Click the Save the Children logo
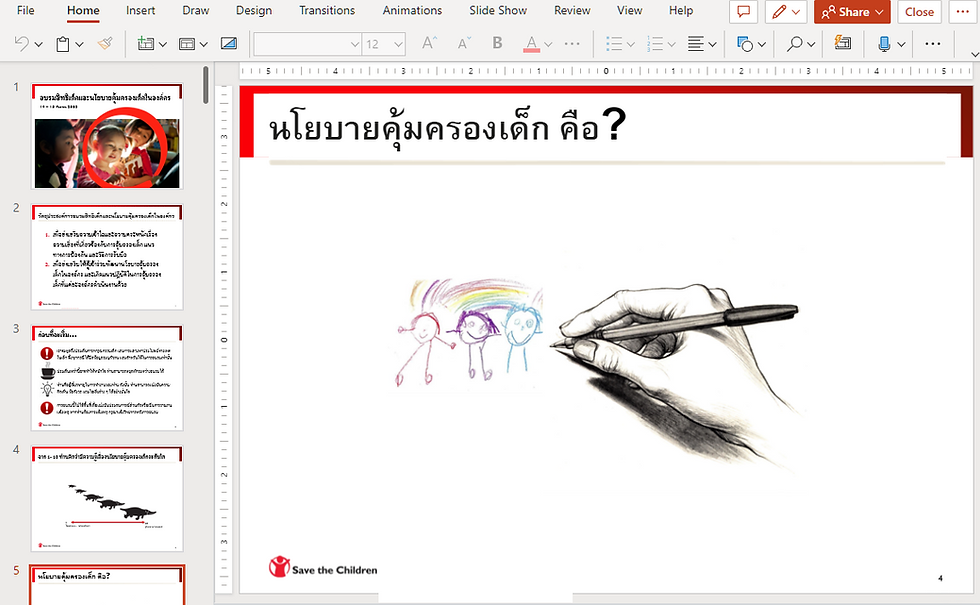 (x=323, y=567)
